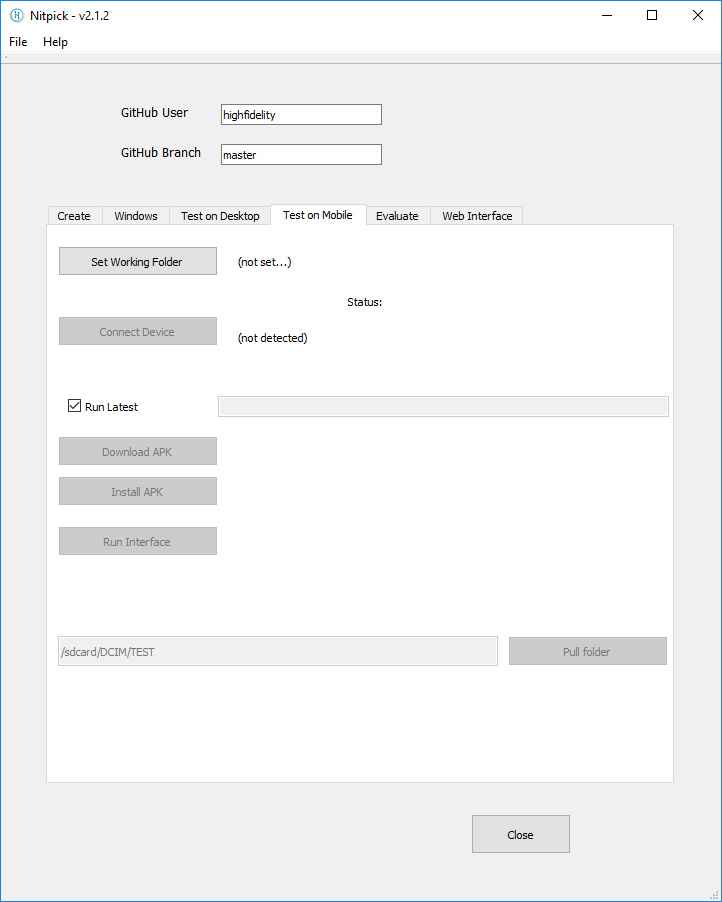Click the window resize grip in corner

(715, 895)
